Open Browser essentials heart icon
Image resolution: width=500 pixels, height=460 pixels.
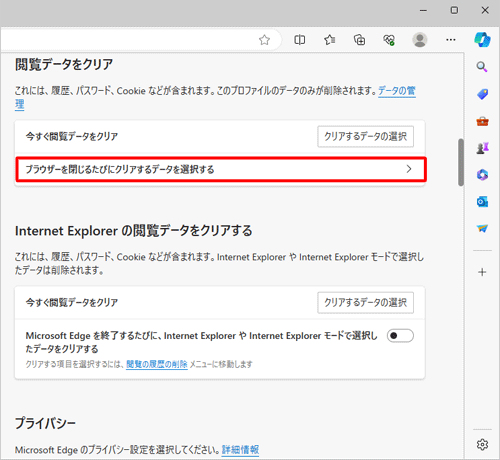pyautogui.click(x=389, y=40)
